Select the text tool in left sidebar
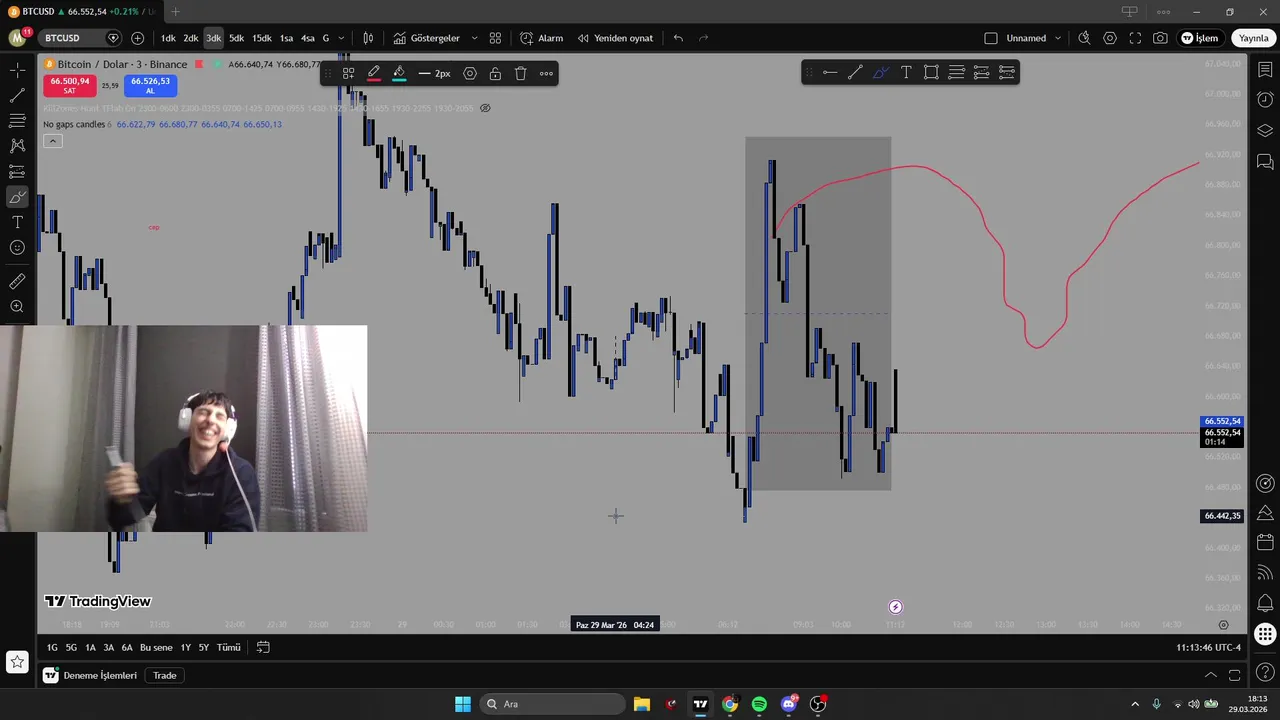The height and width of the screenshot is (720, 1280). click(17, 222)
